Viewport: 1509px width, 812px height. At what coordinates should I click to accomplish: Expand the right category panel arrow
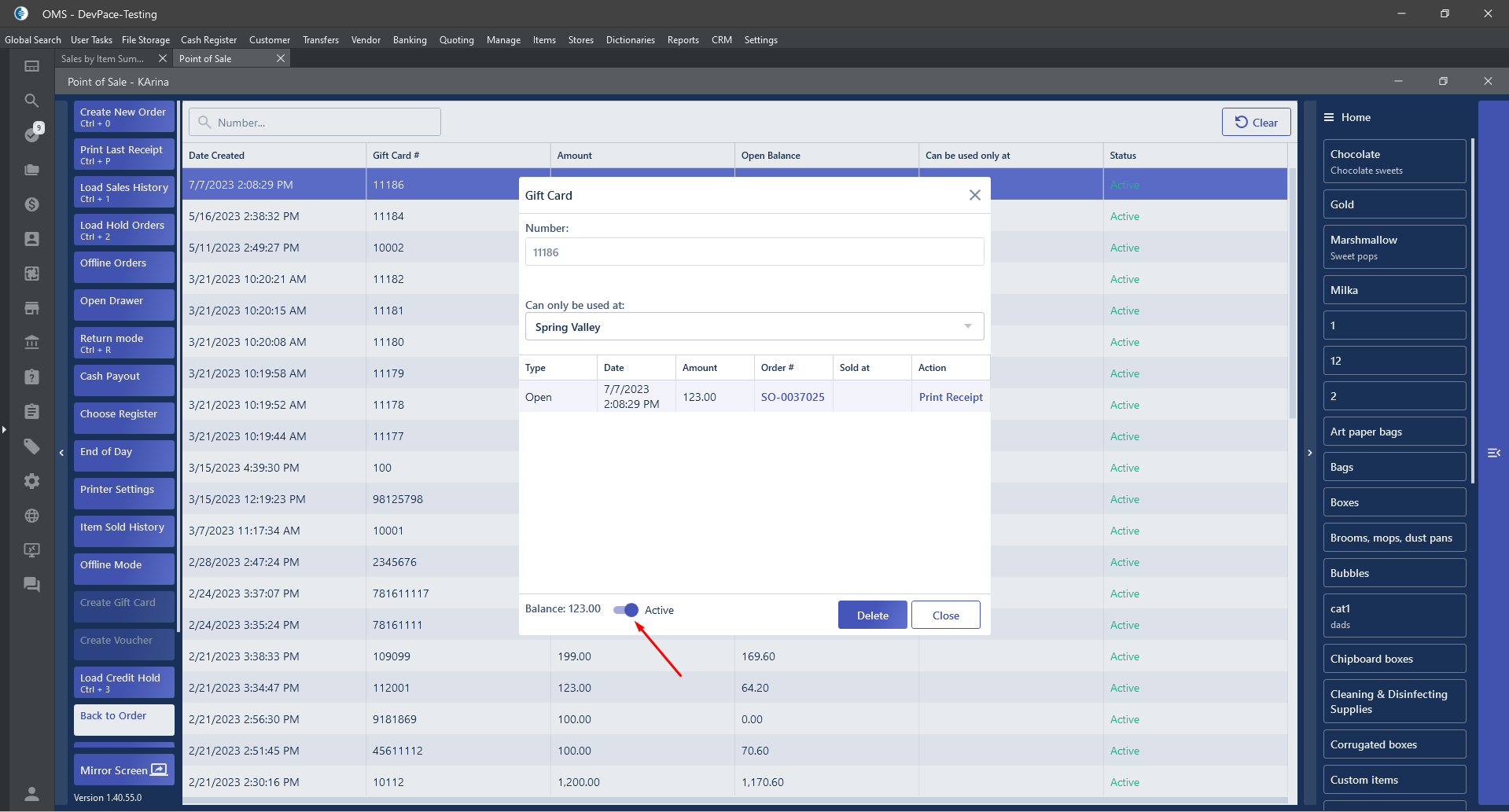1309,453
